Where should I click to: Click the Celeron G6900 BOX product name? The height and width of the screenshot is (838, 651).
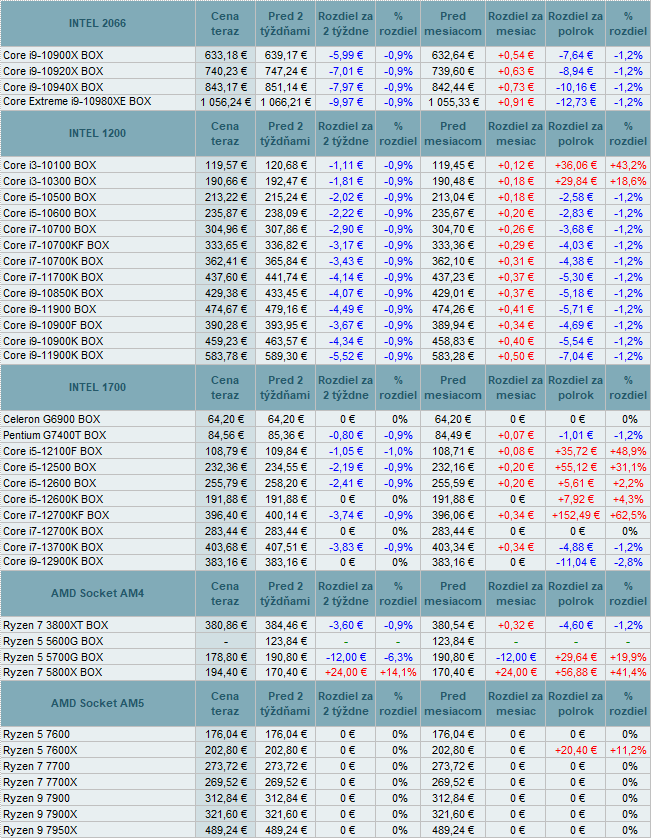(50, 419)
